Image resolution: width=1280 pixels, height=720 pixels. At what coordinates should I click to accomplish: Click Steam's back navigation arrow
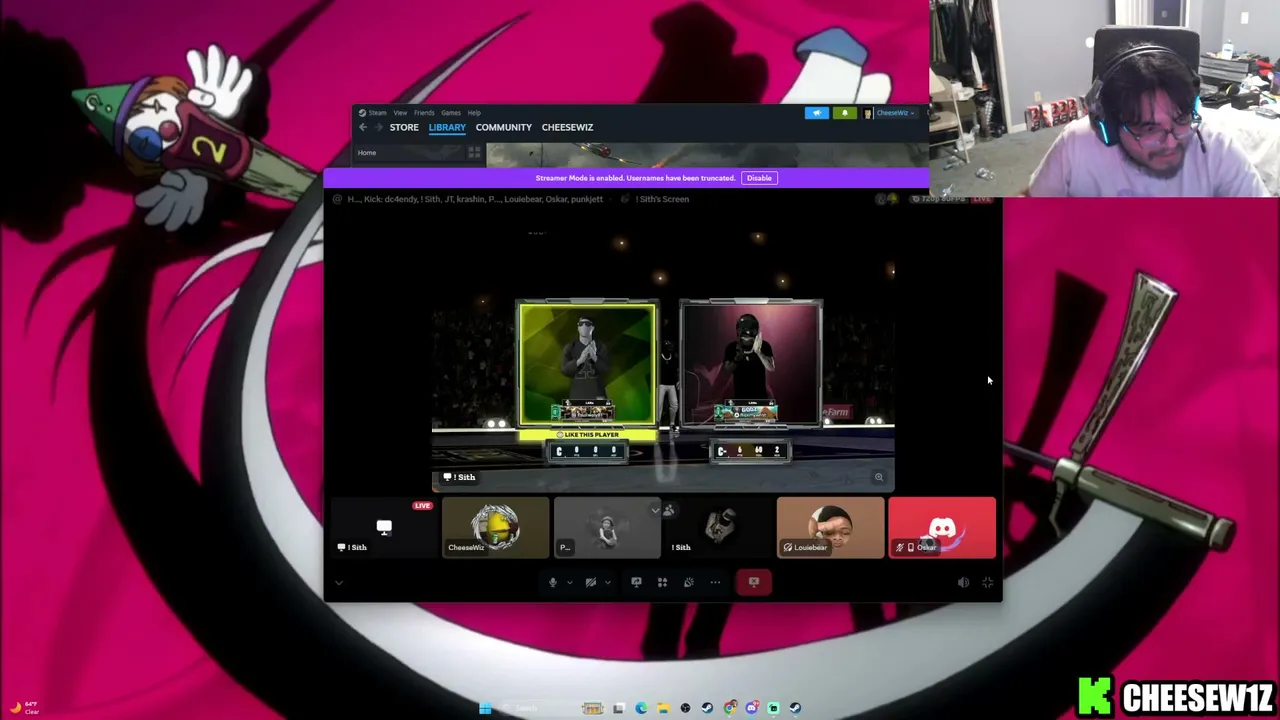click(363, 127)
